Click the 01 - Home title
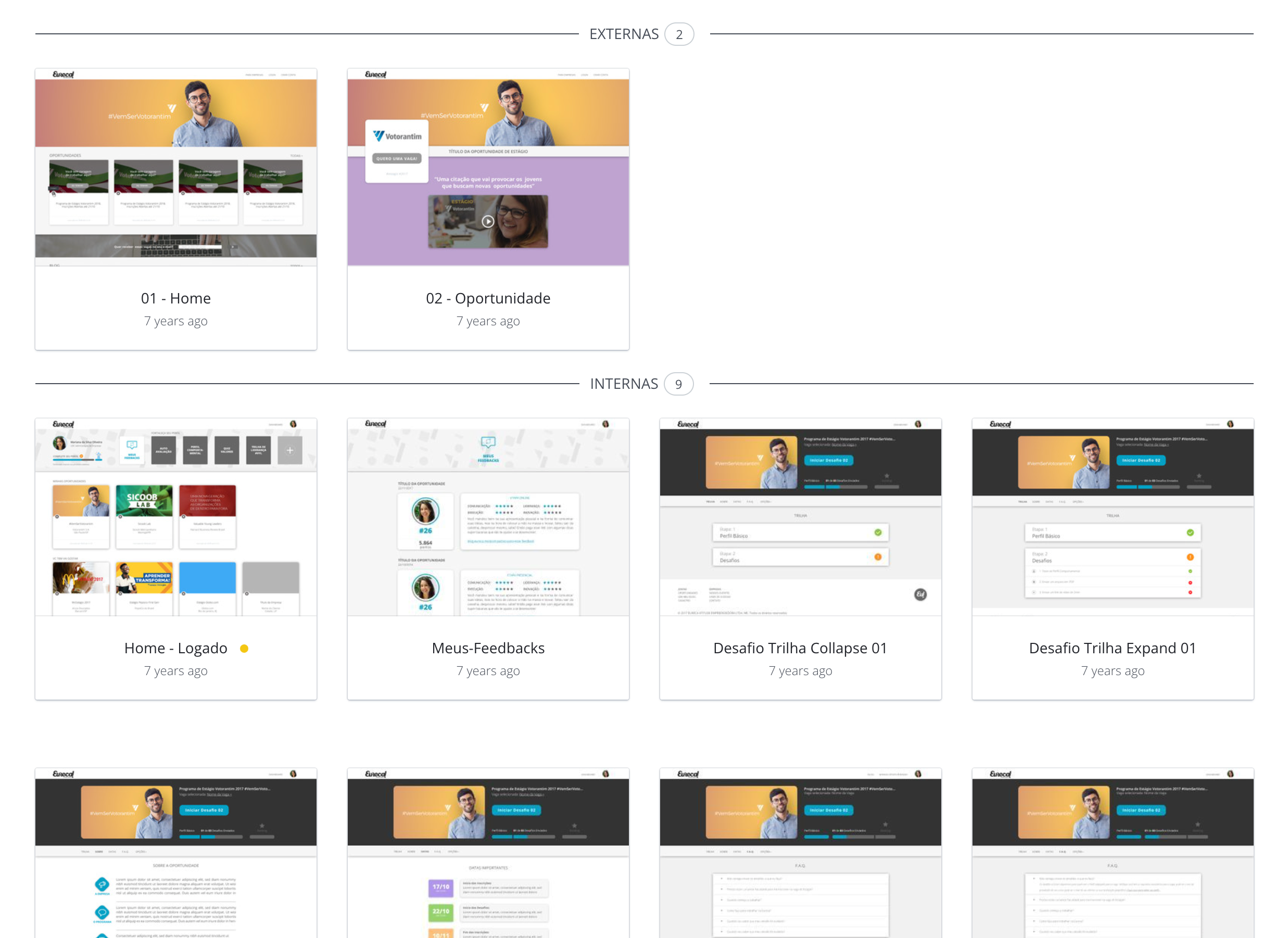The width and height of the screenshot is (1288, 938). pos(176,298)
